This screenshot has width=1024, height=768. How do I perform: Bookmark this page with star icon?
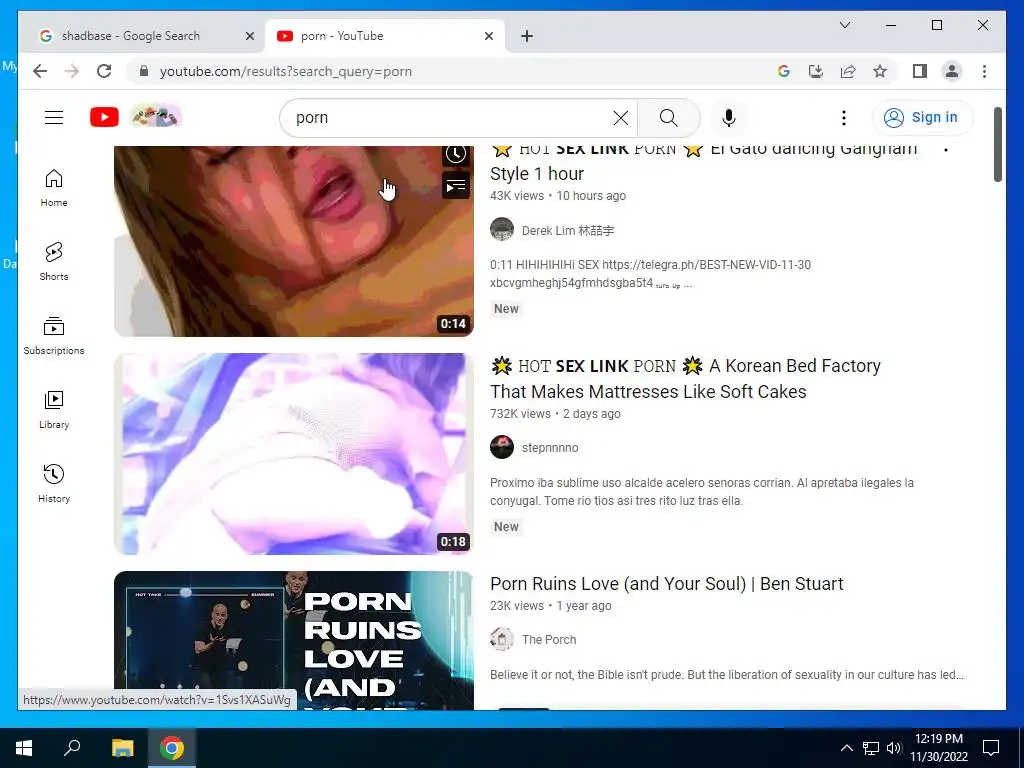click(x=880, y=71)
